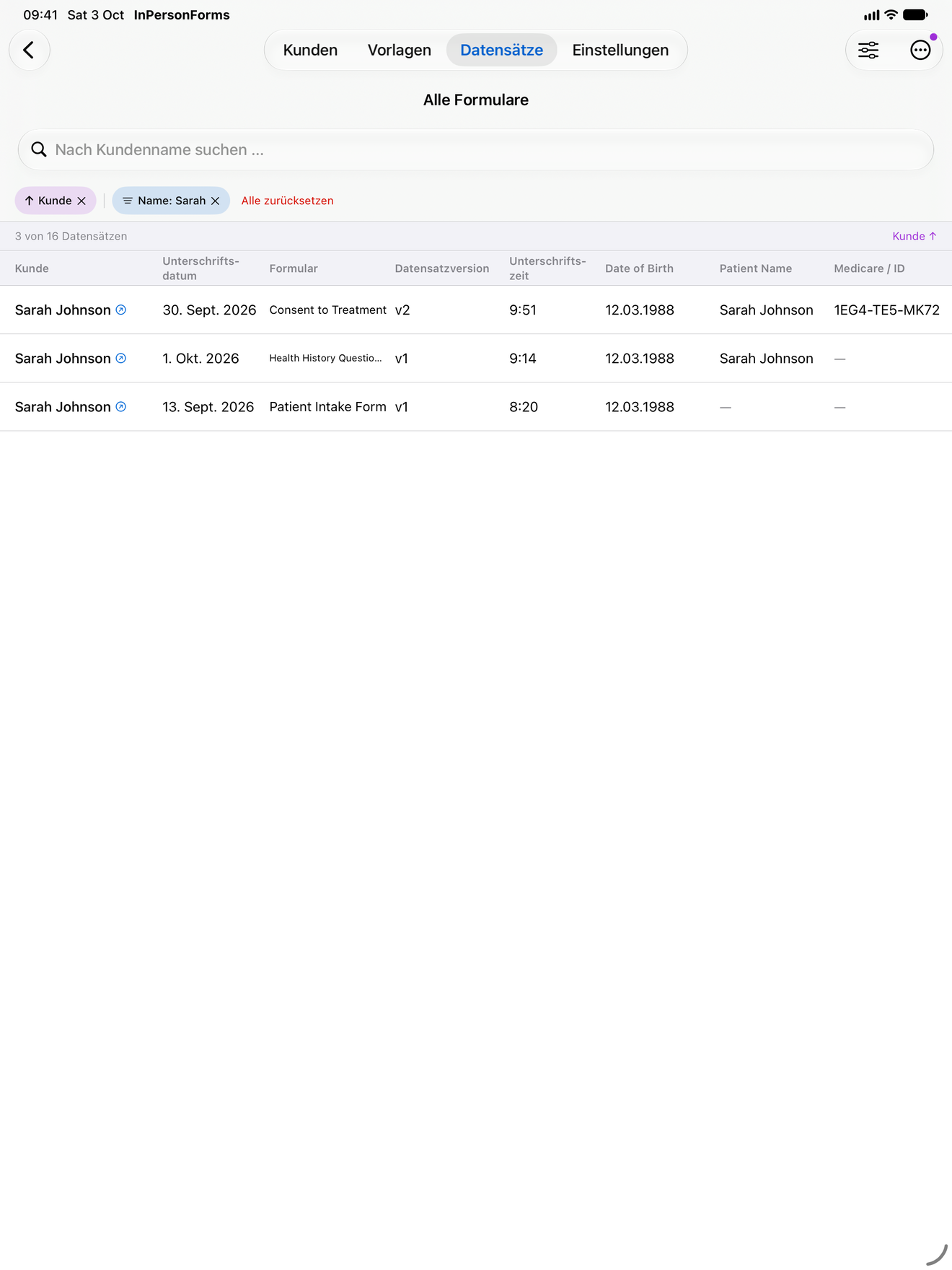952x1270 pixels.
Task: Tap the Wi-Fi icon in the status bar
Action: (891, 14)
